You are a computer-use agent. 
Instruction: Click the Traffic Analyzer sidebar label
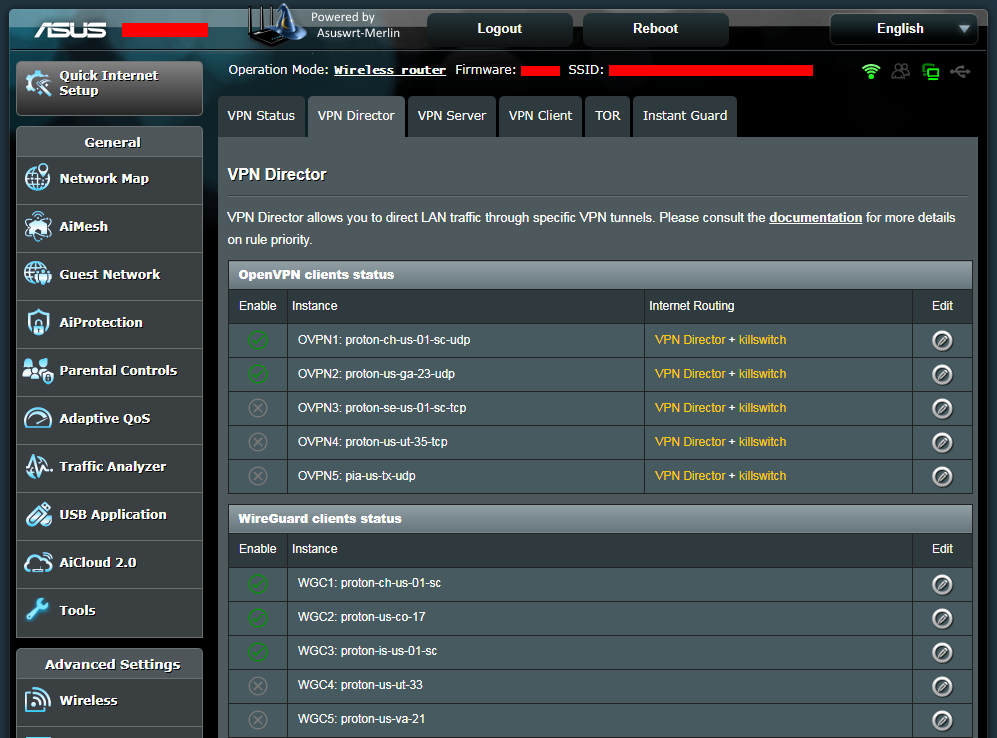(113, 467)
